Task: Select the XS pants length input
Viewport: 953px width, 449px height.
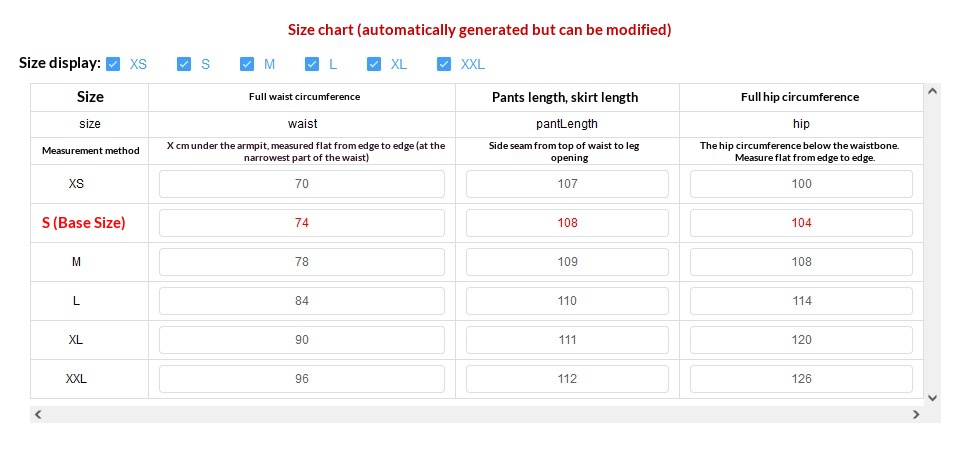Action: click(567, 184)
